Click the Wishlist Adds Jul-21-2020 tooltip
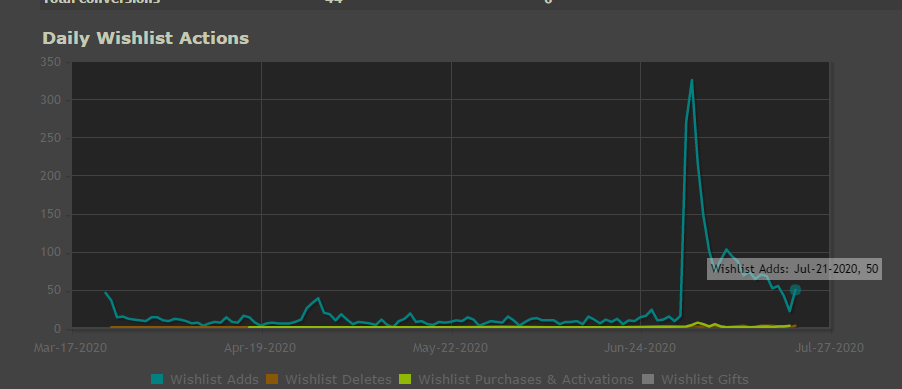Image resolution: width=902 pixels, height=389 pixels. click(x=794, y=269)
